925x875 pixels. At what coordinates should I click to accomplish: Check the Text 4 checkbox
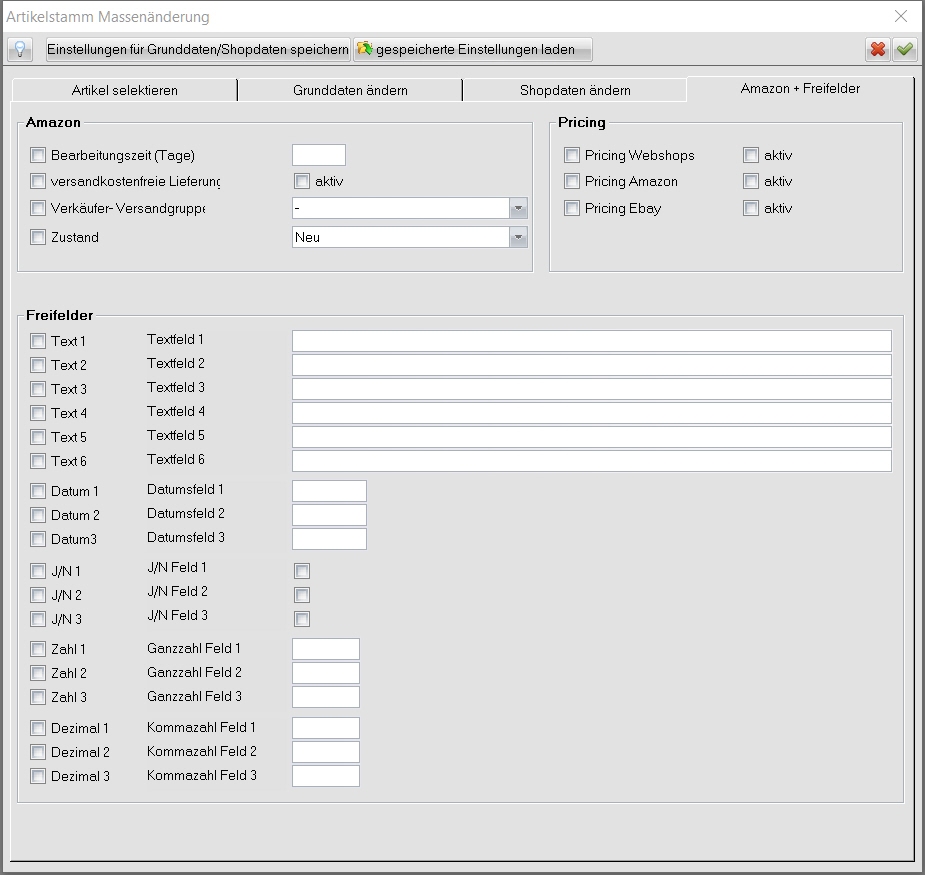click(38, 413)
